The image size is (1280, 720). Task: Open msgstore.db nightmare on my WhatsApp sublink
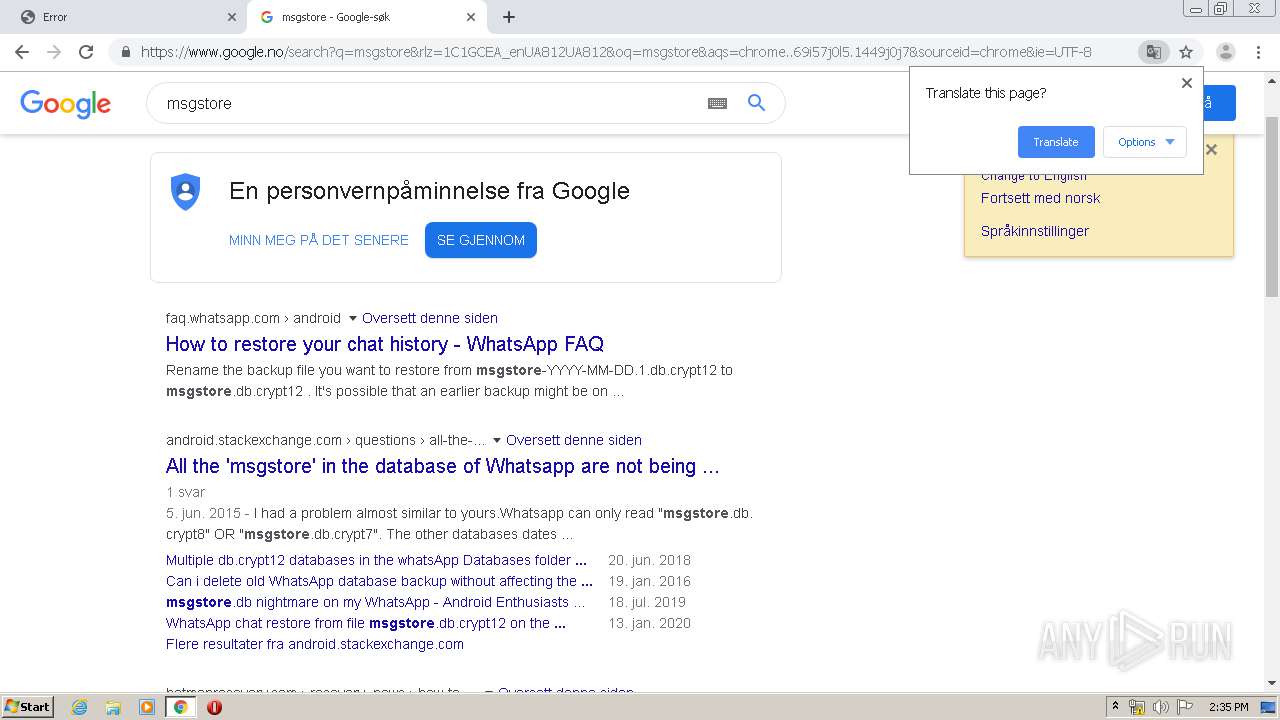tap(375, 602)
